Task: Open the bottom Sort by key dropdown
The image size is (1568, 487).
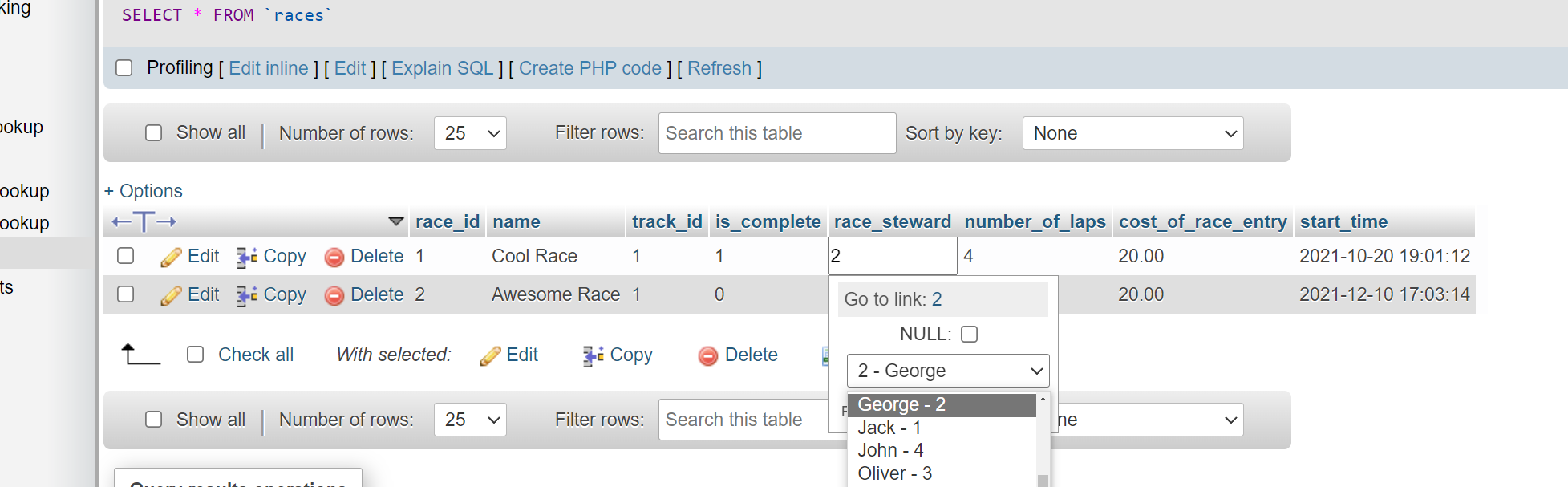Action: click(1151, 420)
